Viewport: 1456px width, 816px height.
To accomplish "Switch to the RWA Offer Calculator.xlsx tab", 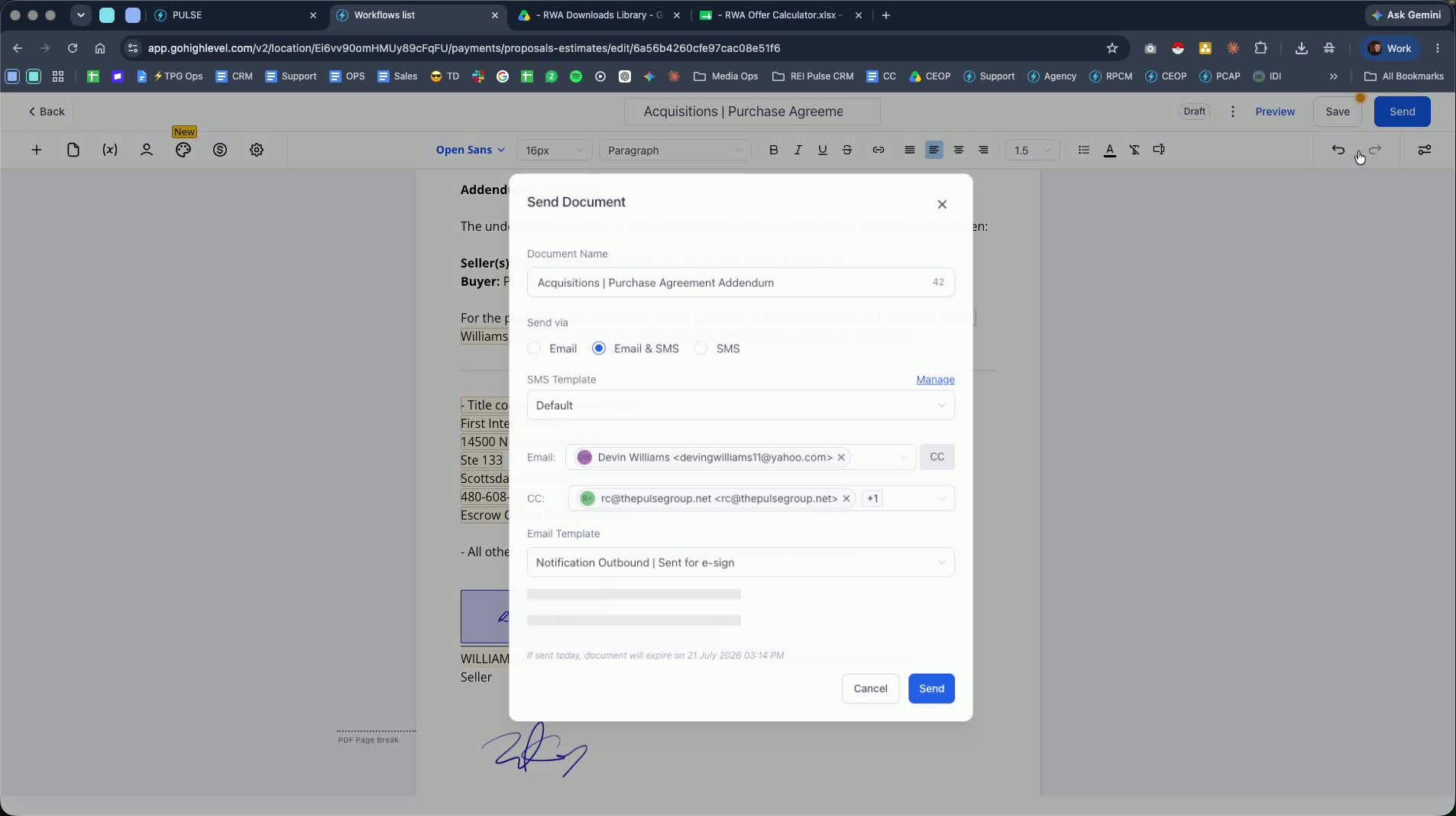I will point(781,15).
